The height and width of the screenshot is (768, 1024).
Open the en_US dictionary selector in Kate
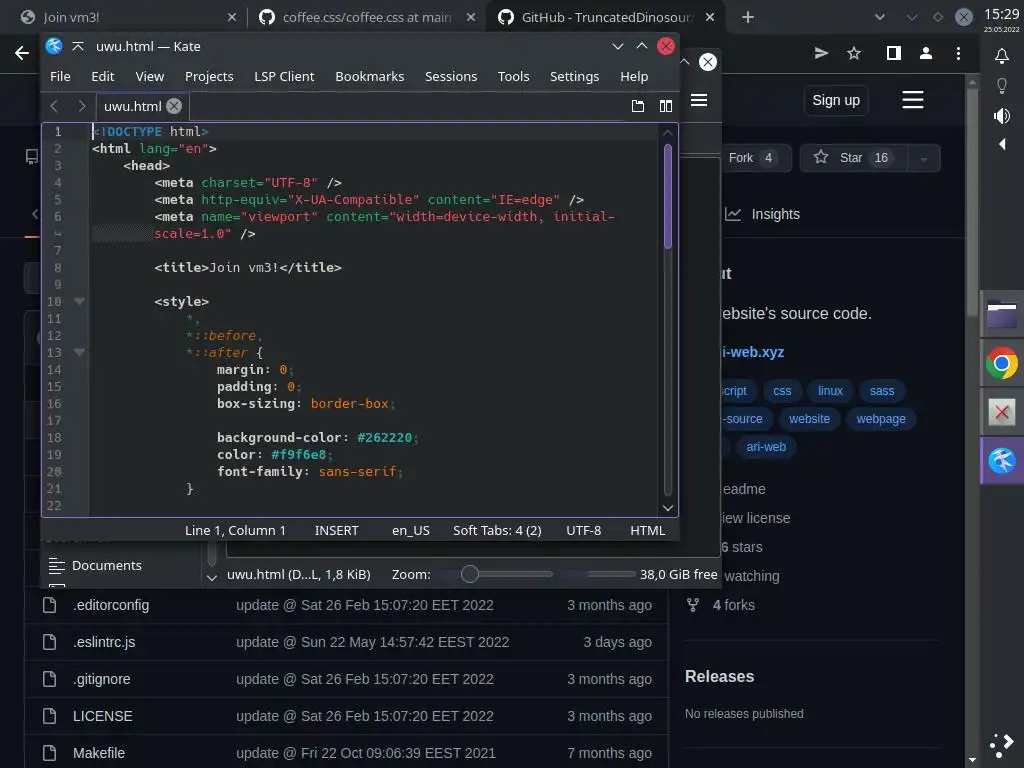411,530
